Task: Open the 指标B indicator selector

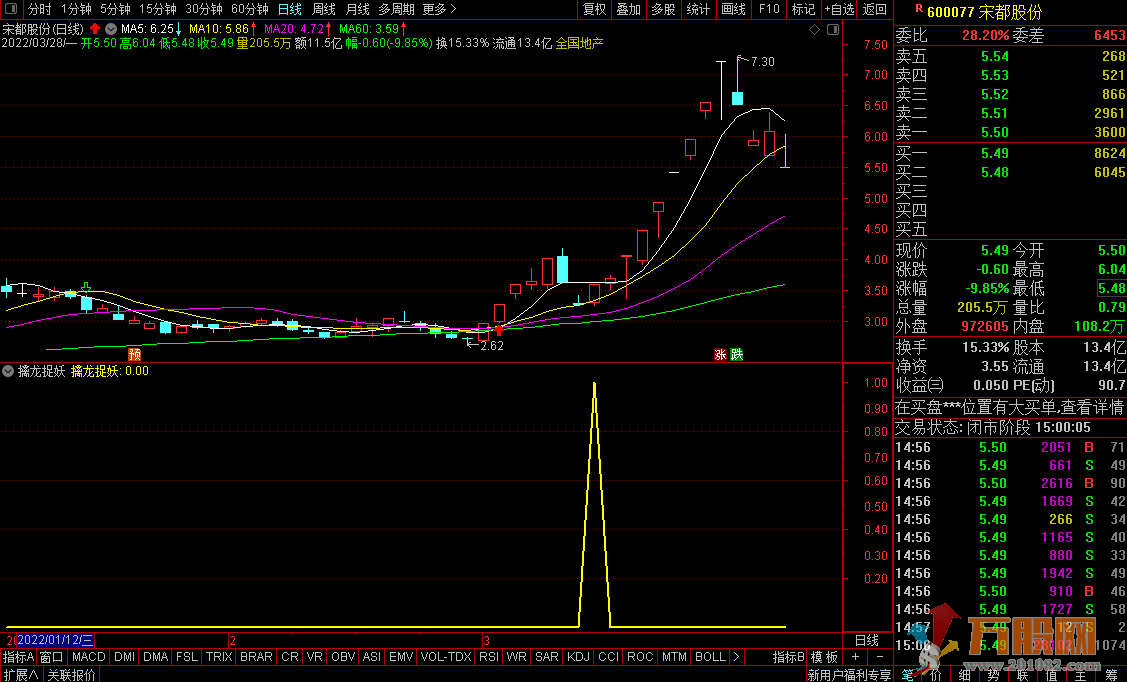Action: click(x=788, y=657)
